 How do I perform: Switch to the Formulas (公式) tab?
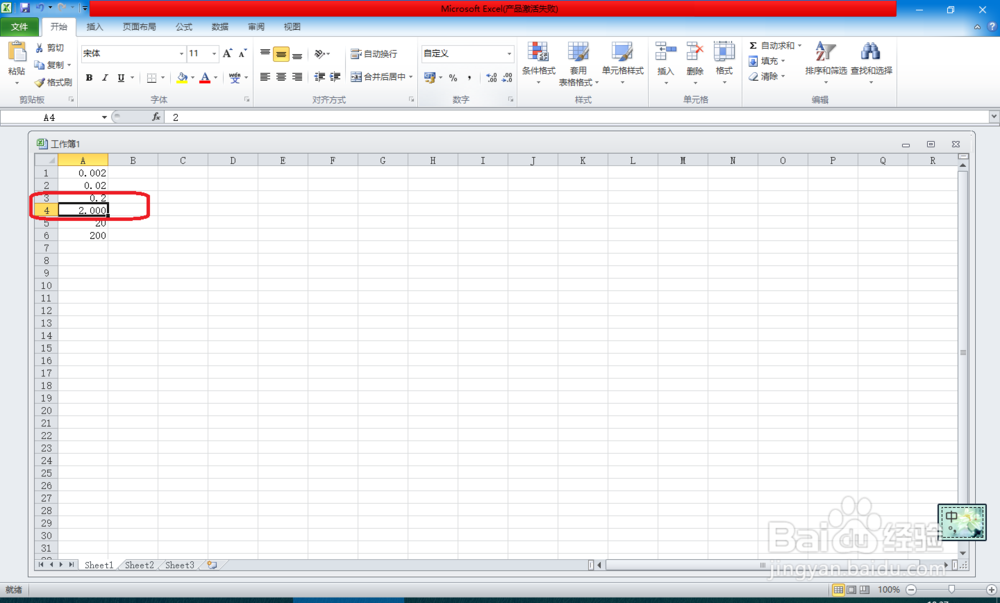(184, 27)
